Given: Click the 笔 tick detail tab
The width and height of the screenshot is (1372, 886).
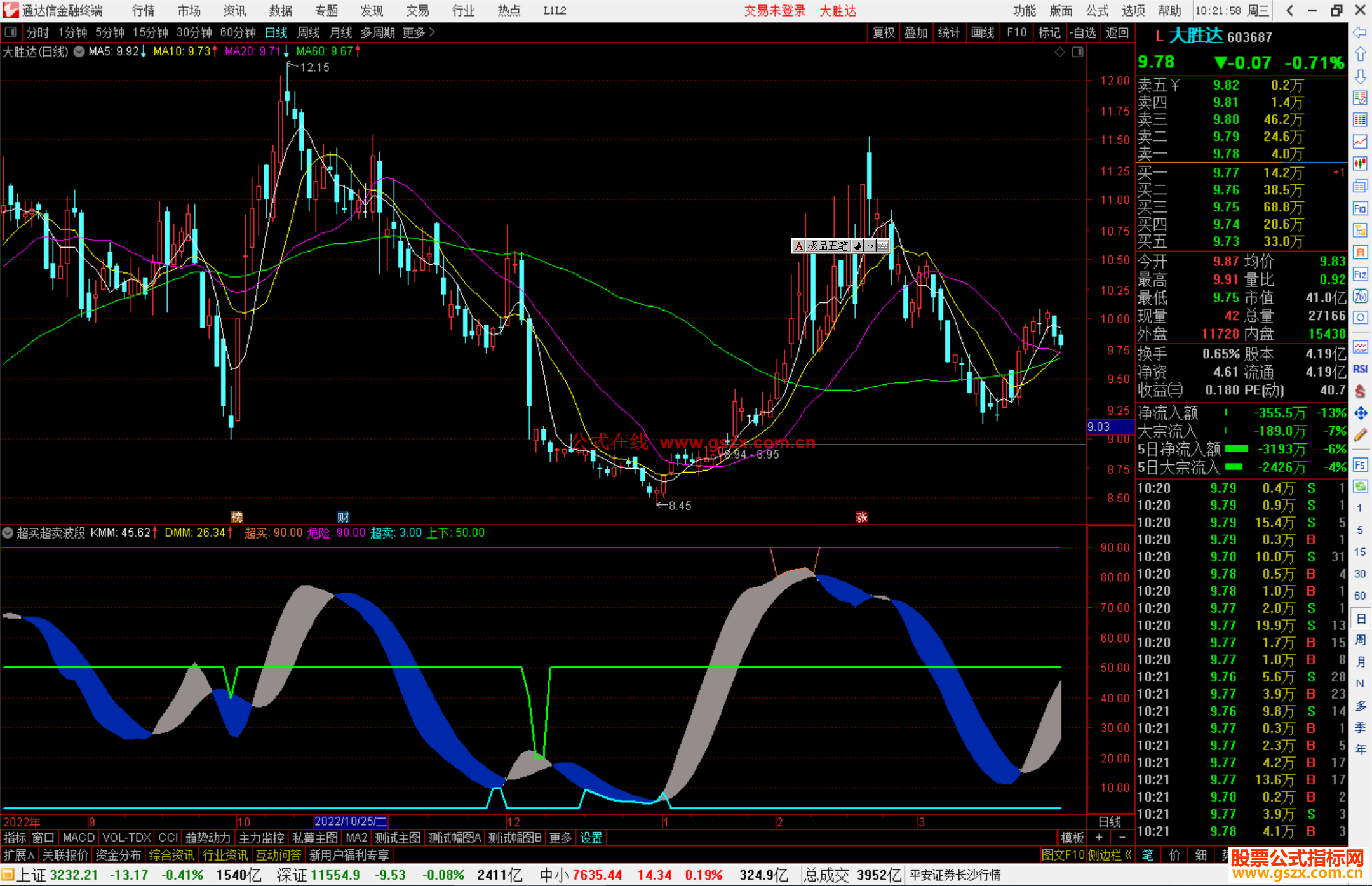Looking at the screenshot, I should pyautogui.click(x=1147, y=855).
